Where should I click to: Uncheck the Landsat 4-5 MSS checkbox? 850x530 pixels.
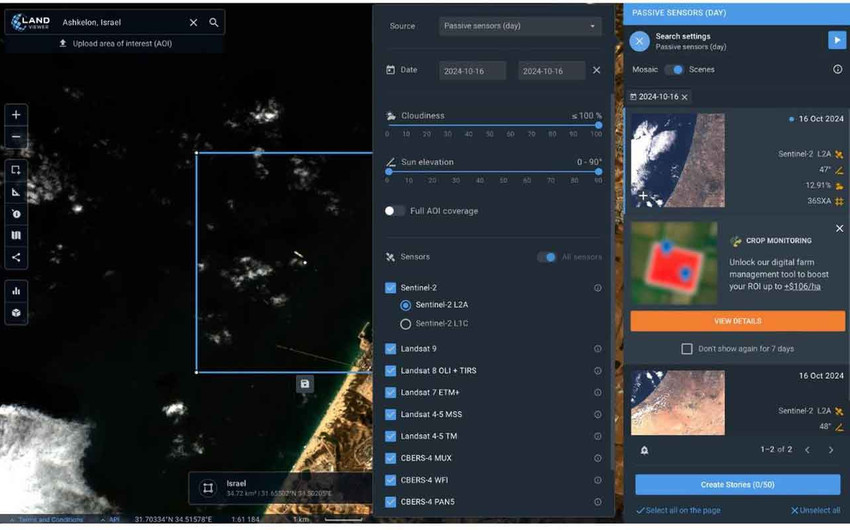390,415
